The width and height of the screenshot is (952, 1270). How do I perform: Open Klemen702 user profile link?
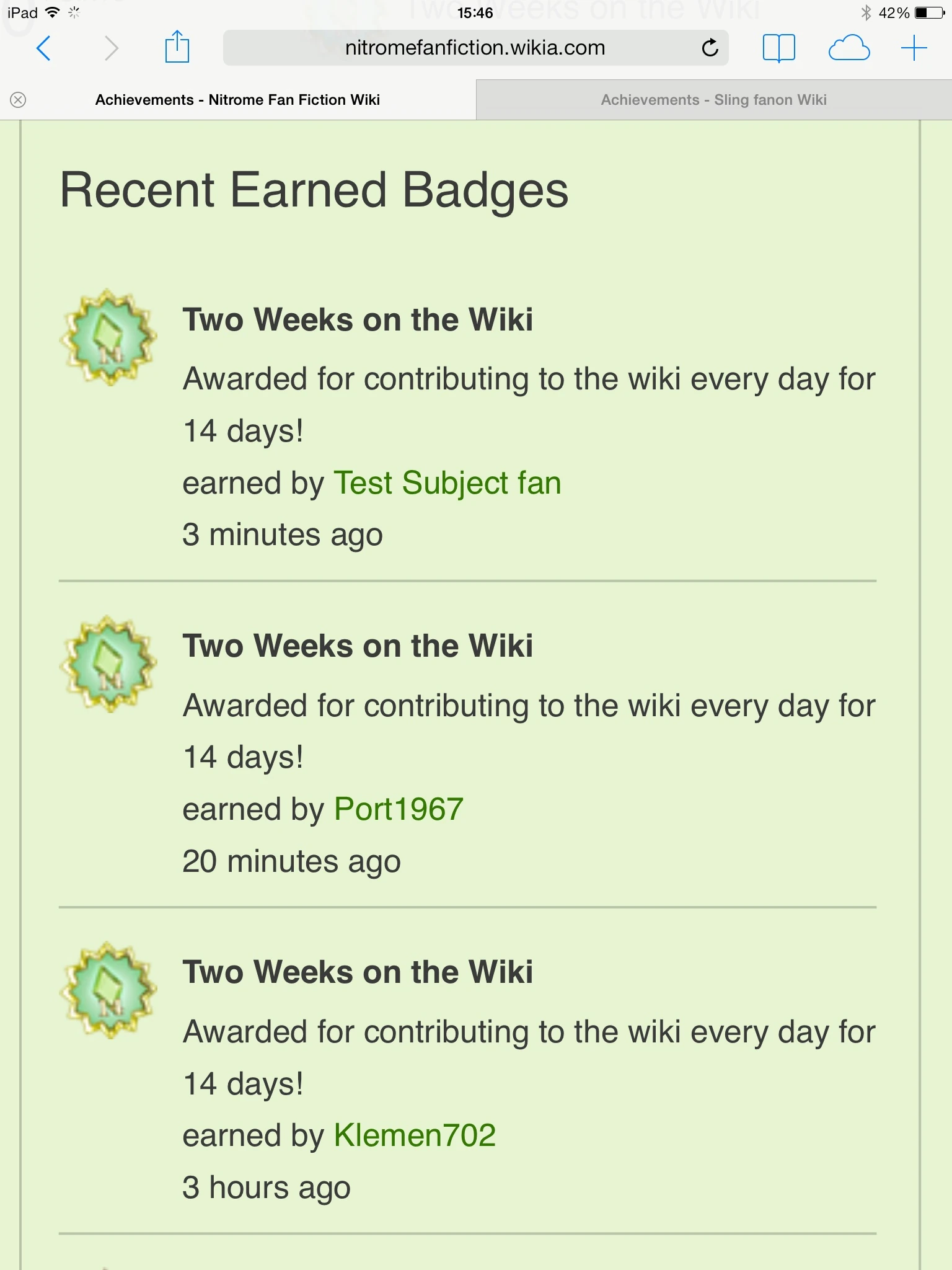click(x=415, y=1135)
